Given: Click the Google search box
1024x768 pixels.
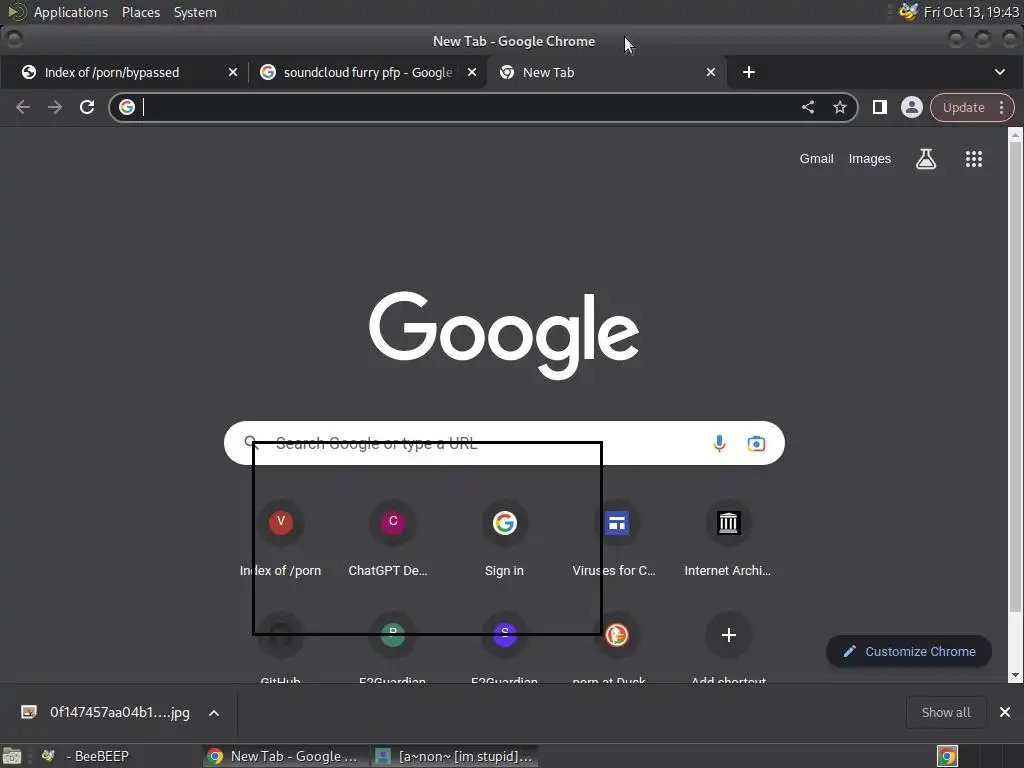Looking at the screenshot, I should coord(504,443).
